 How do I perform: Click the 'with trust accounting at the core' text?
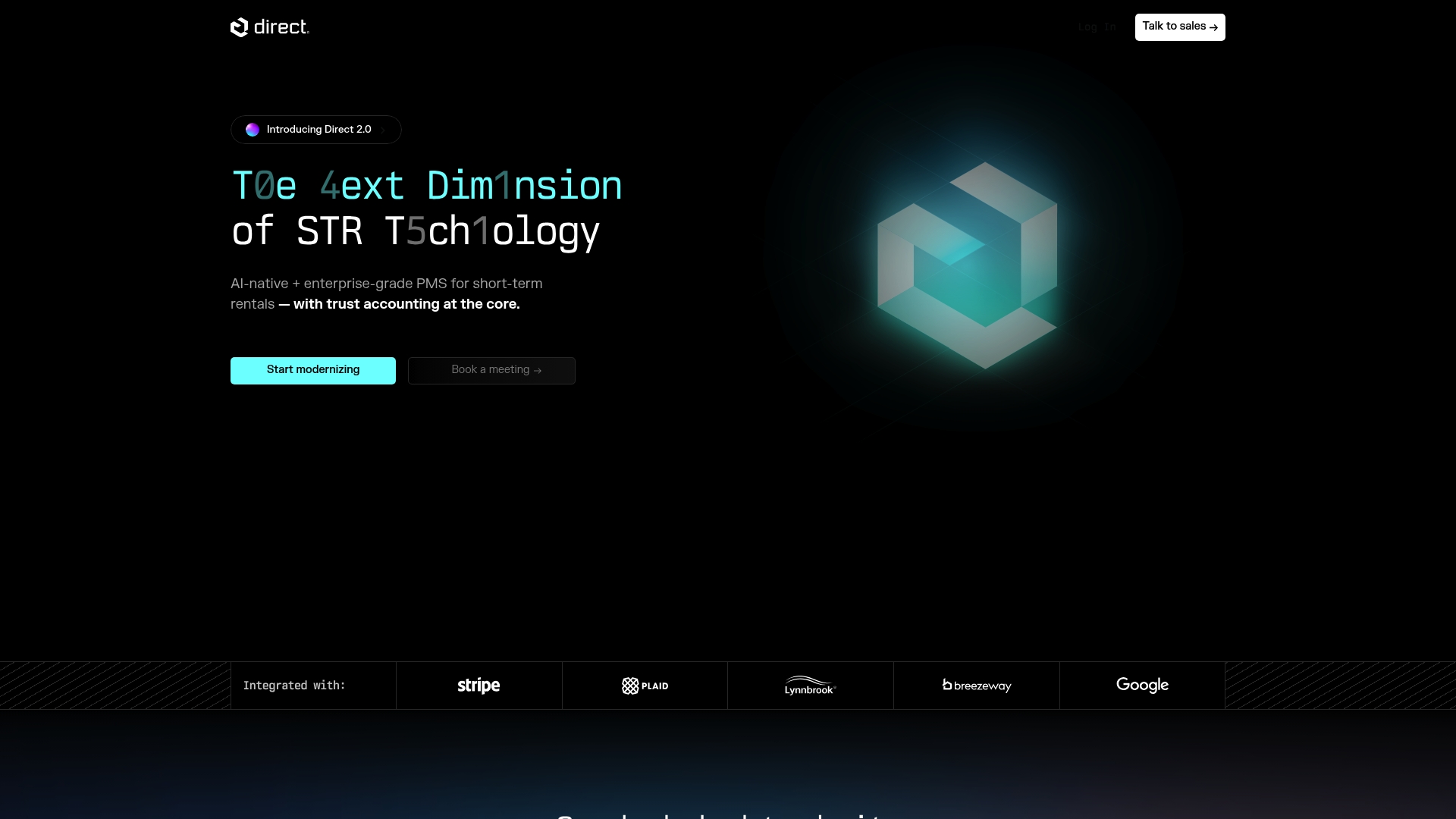(406, 304)
